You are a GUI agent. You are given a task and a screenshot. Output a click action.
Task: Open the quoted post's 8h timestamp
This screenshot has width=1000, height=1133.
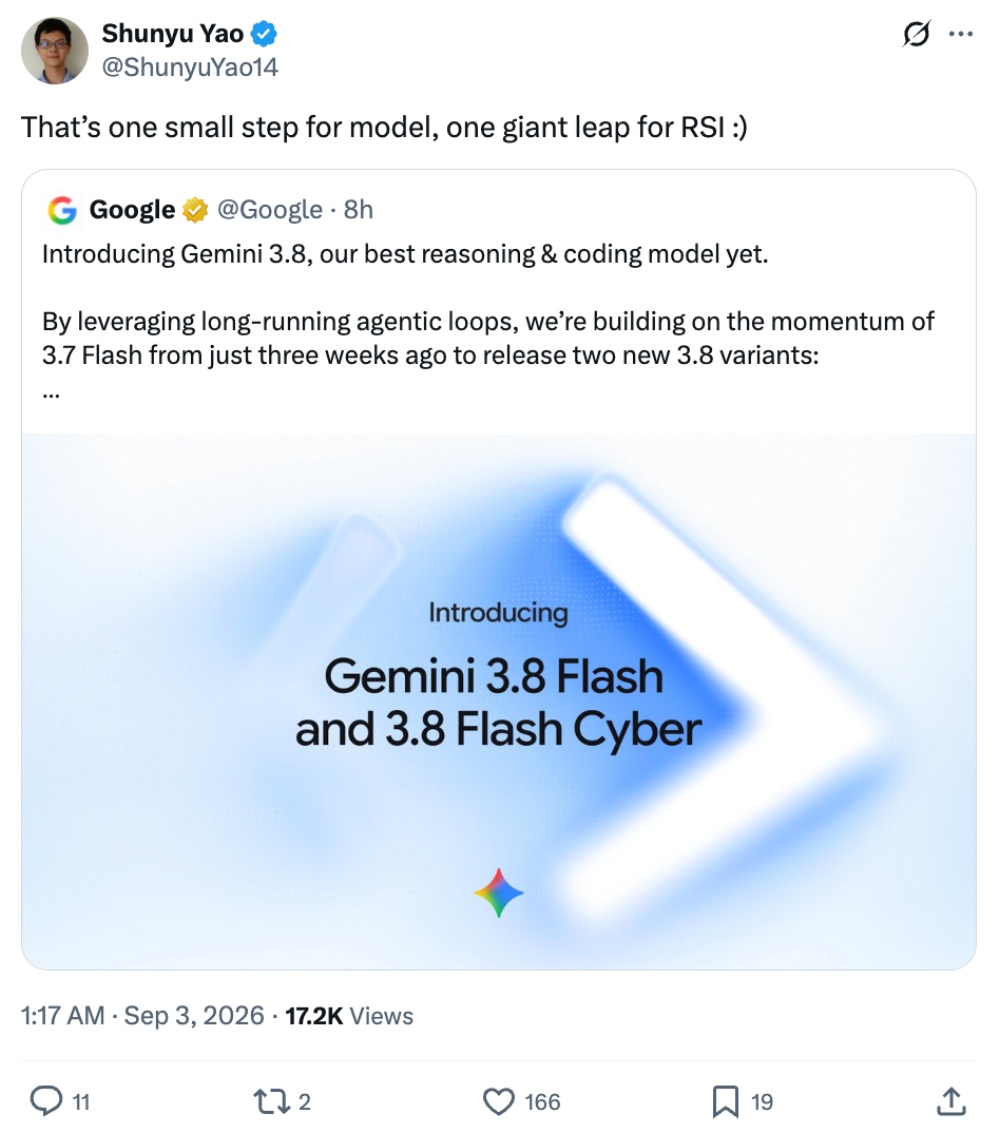point(358,210)
